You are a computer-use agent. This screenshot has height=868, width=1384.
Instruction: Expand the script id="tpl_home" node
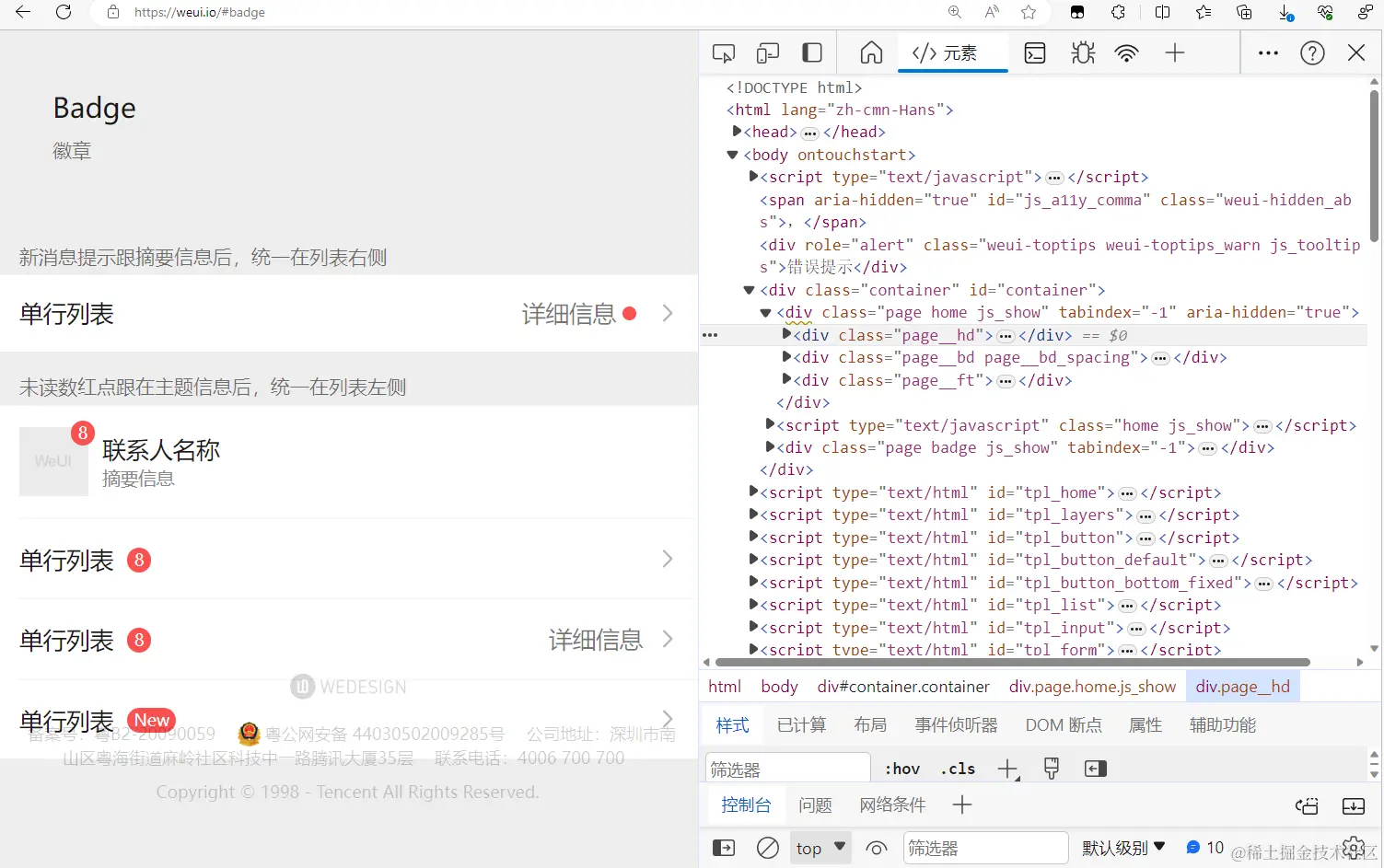tap(754, 492)
